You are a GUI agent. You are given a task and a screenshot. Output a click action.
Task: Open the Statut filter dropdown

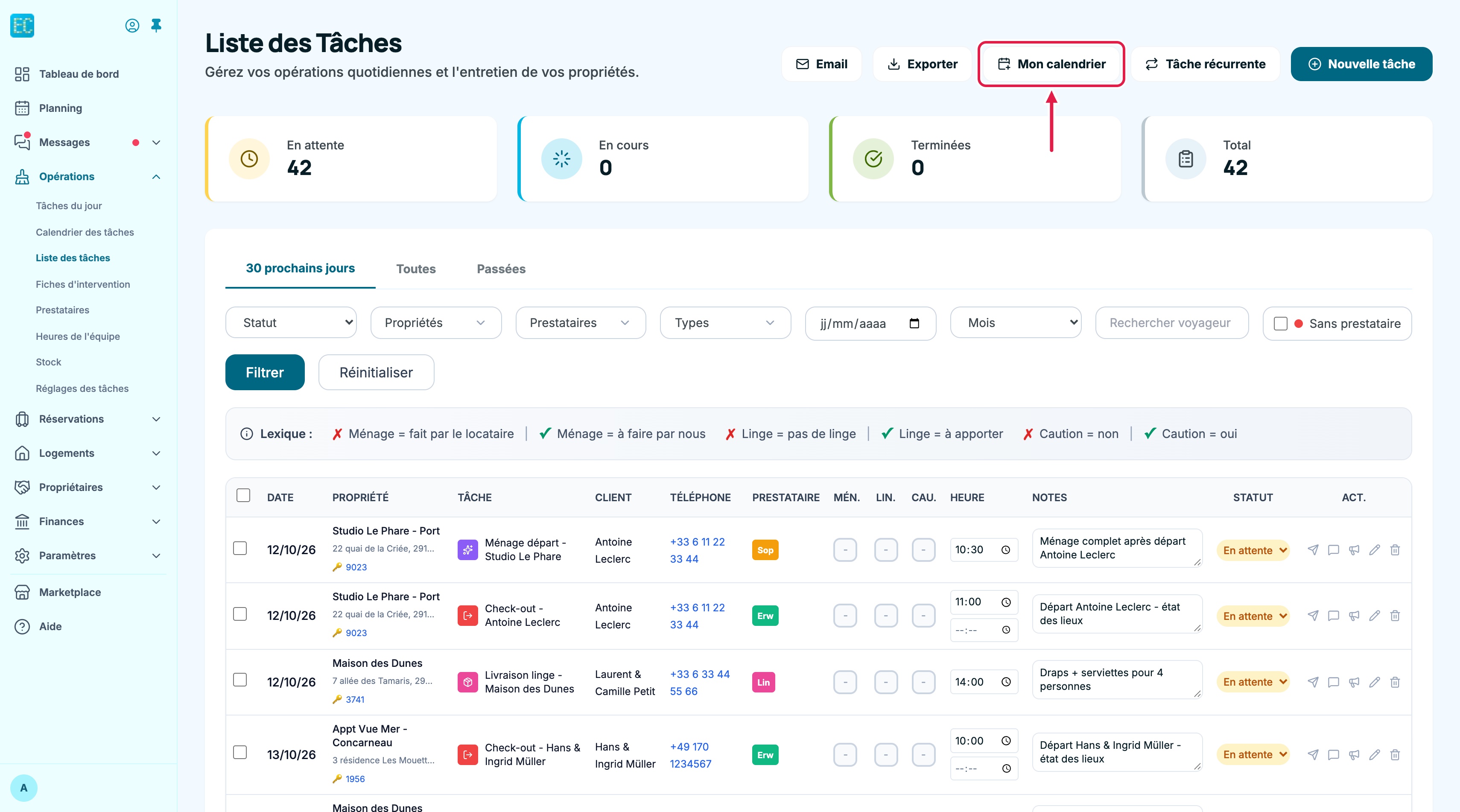pyautogui.click(x=291, y=322)
